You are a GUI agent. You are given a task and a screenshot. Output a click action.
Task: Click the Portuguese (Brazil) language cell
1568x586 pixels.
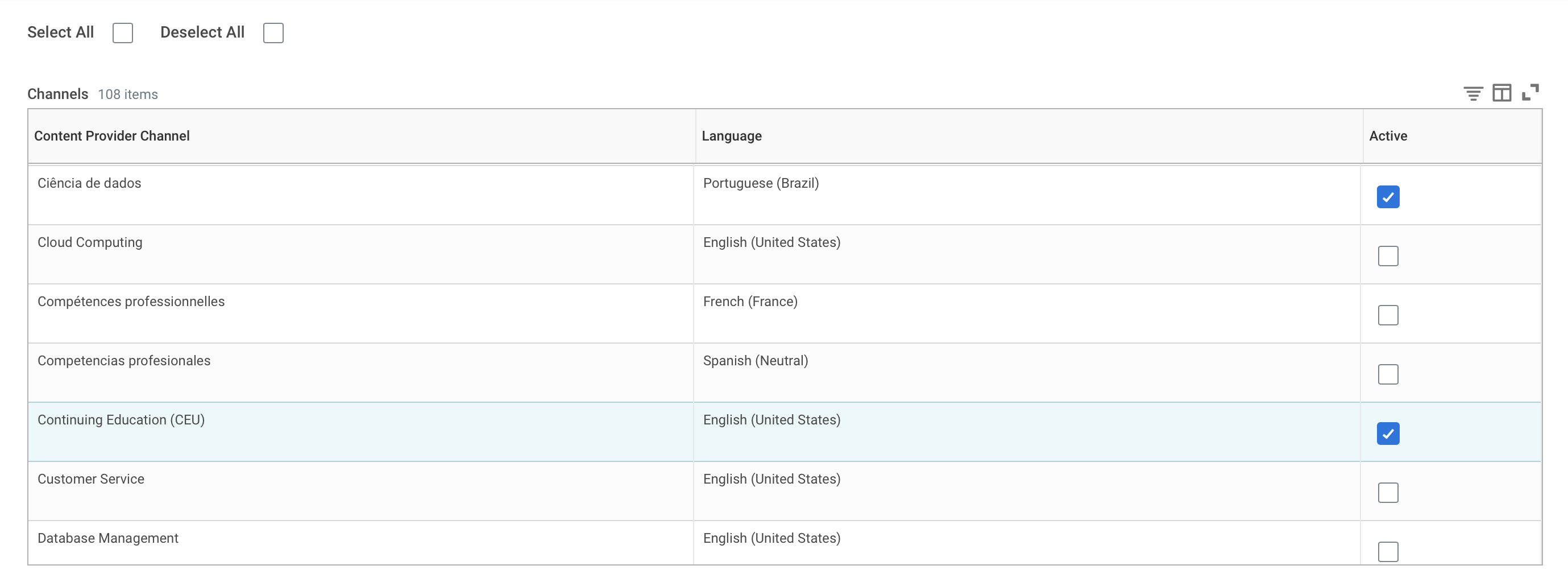click(761, 183)
